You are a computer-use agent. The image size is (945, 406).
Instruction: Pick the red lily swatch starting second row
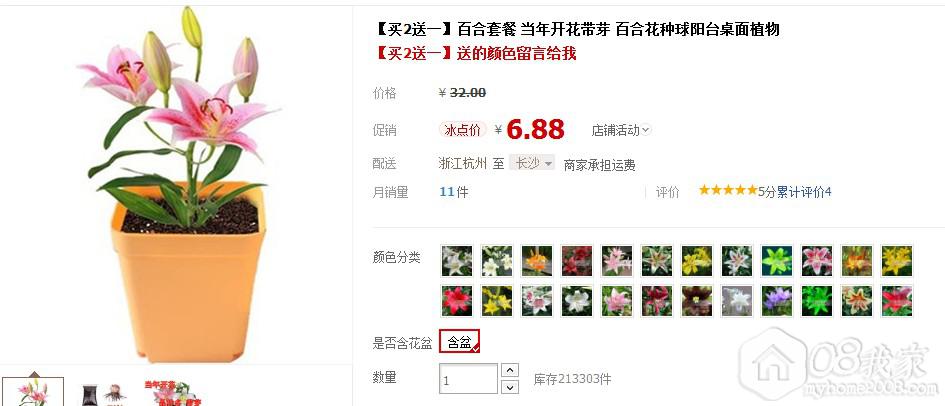pos(456,301)
